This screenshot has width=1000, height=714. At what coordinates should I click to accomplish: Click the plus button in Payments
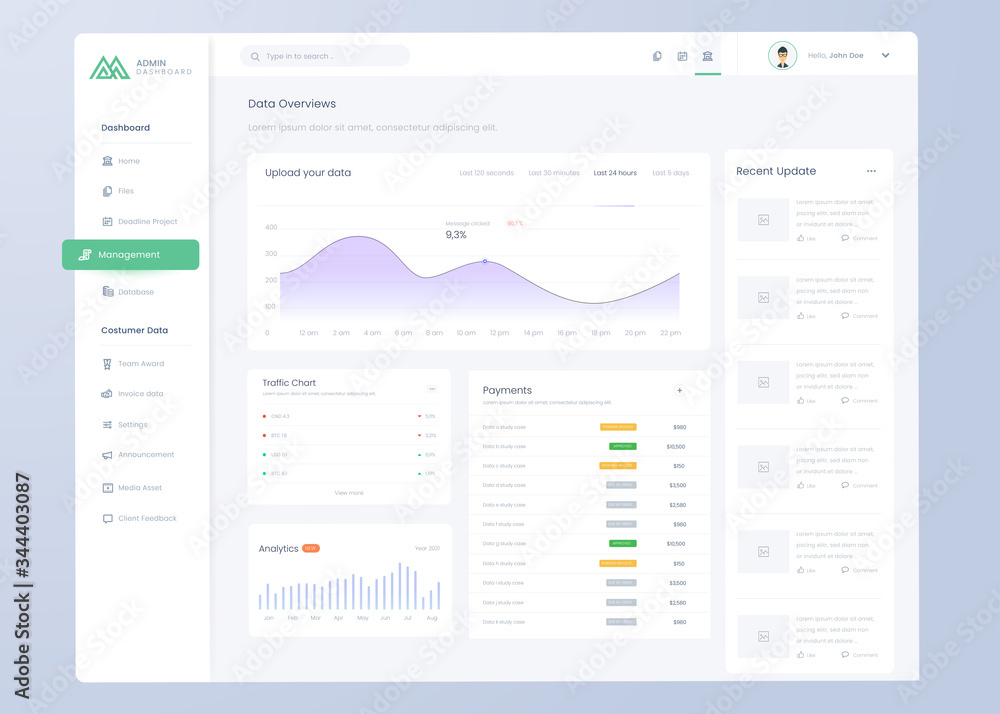pos(679,390)
